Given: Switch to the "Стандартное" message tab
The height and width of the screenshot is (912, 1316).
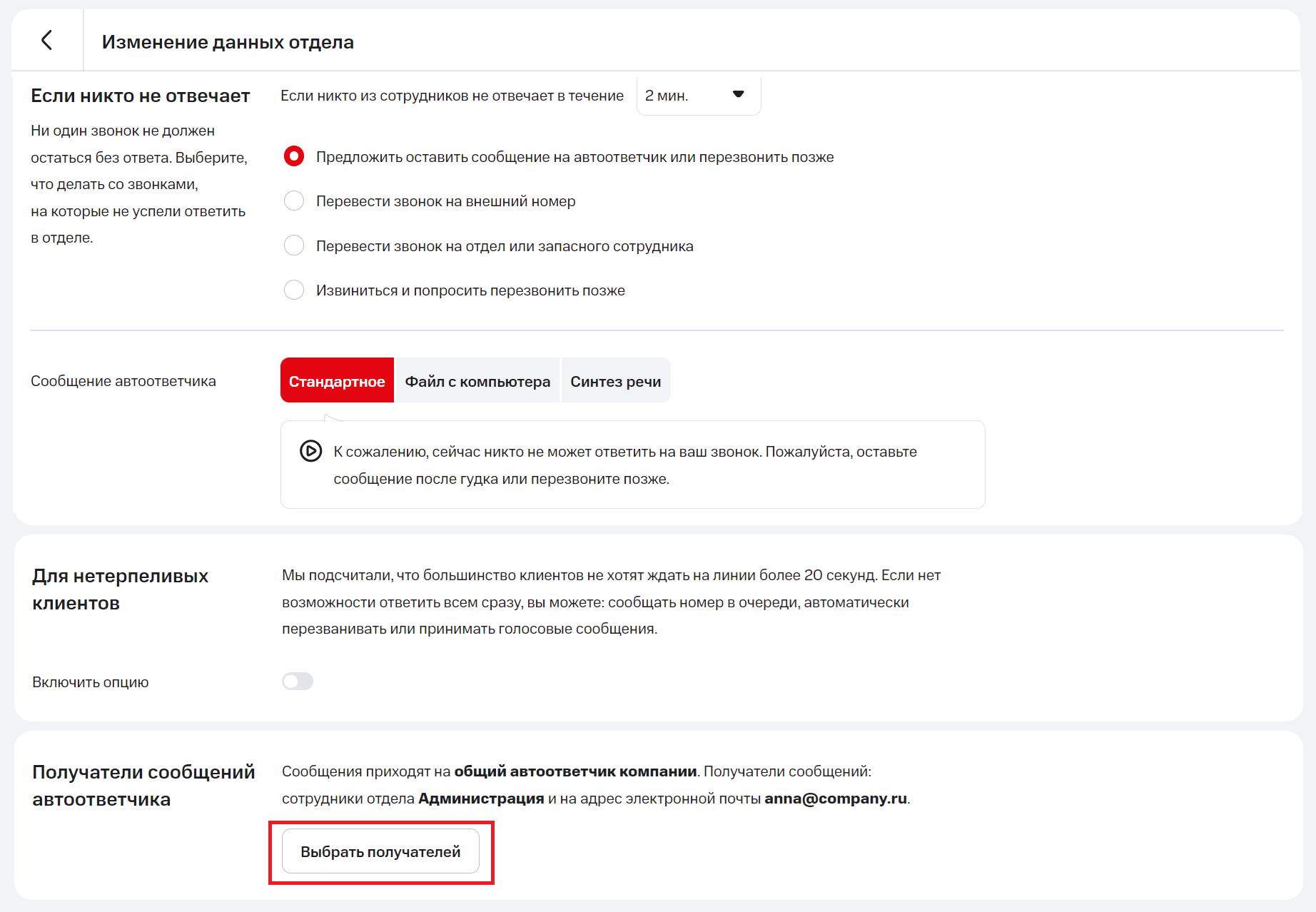Looking at the screenshot, I should [x=337, y=381].
